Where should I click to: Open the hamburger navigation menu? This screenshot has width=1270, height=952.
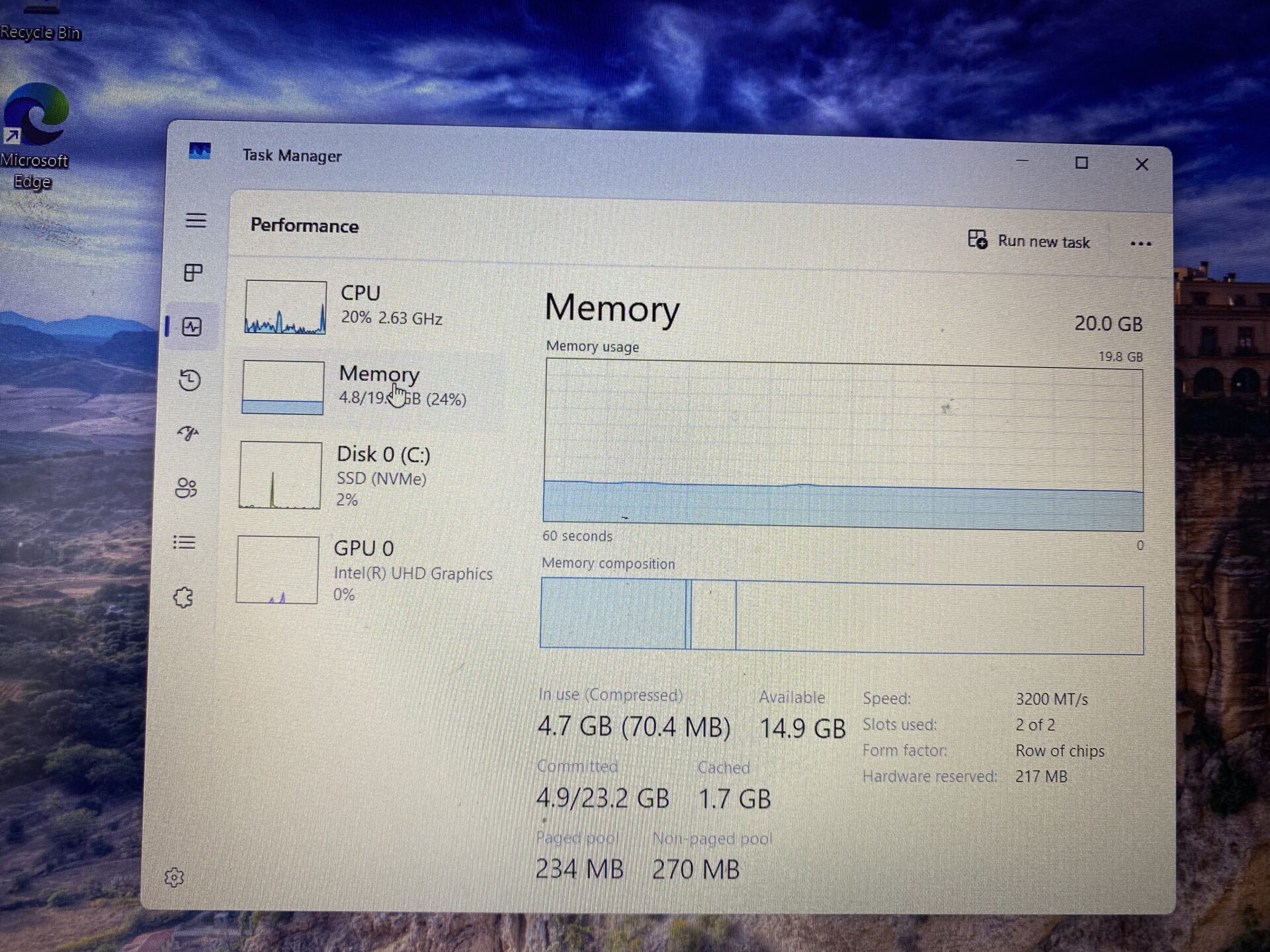click(196, 220)
